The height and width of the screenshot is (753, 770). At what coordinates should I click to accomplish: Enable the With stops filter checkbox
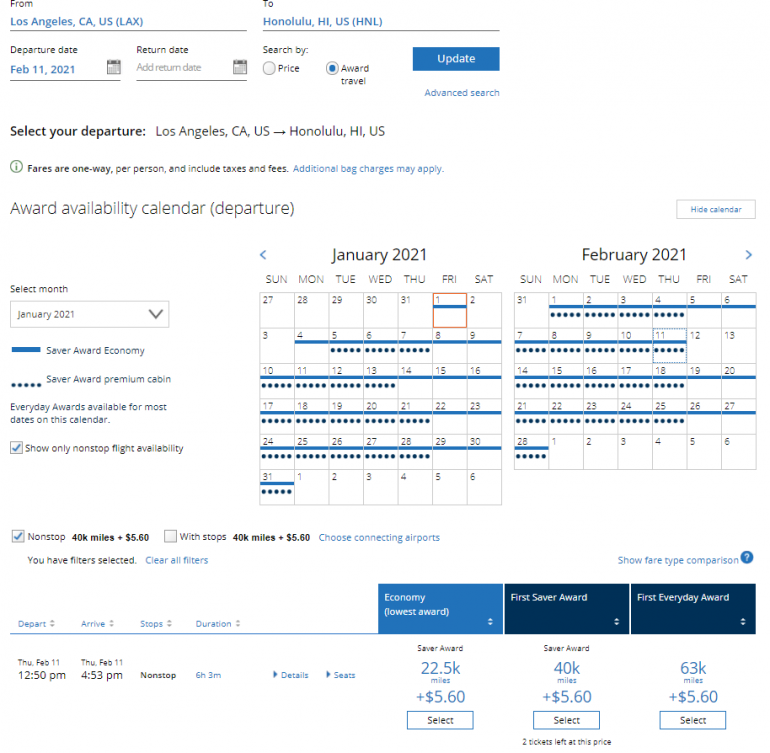pyautogui.click(x=171, y=537)
